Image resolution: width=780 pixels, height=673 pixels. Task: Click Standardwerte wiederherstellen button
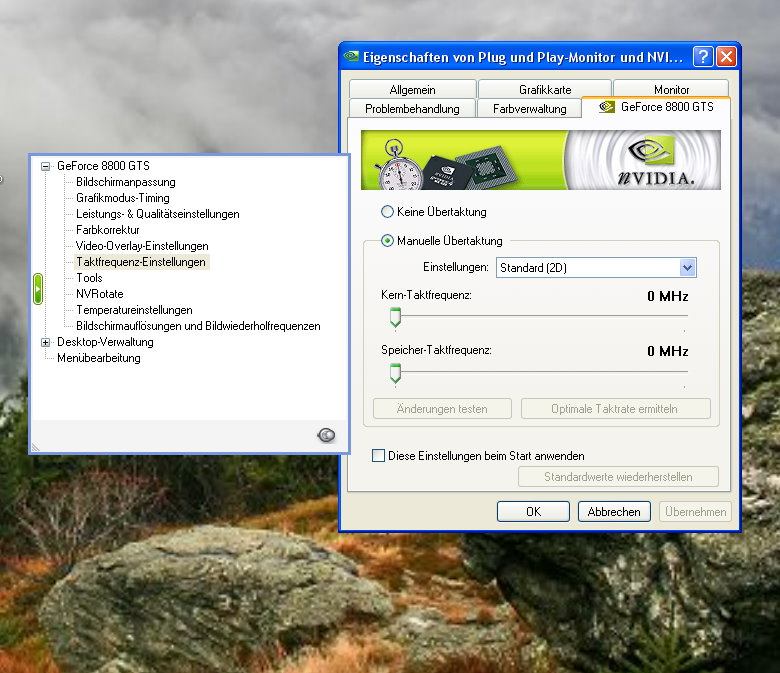pos(618,477)
